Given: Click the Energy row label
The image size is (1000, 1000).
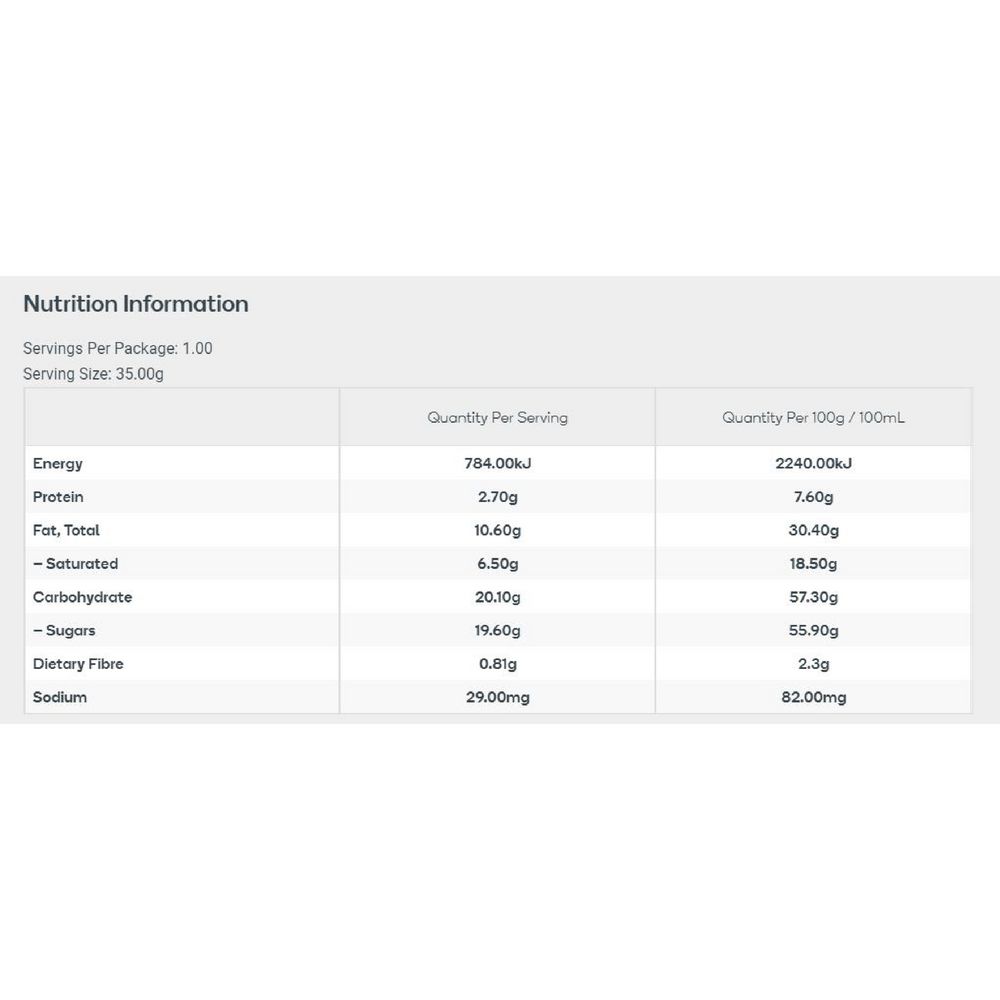Looking at the screenshot, I should 58,463.
